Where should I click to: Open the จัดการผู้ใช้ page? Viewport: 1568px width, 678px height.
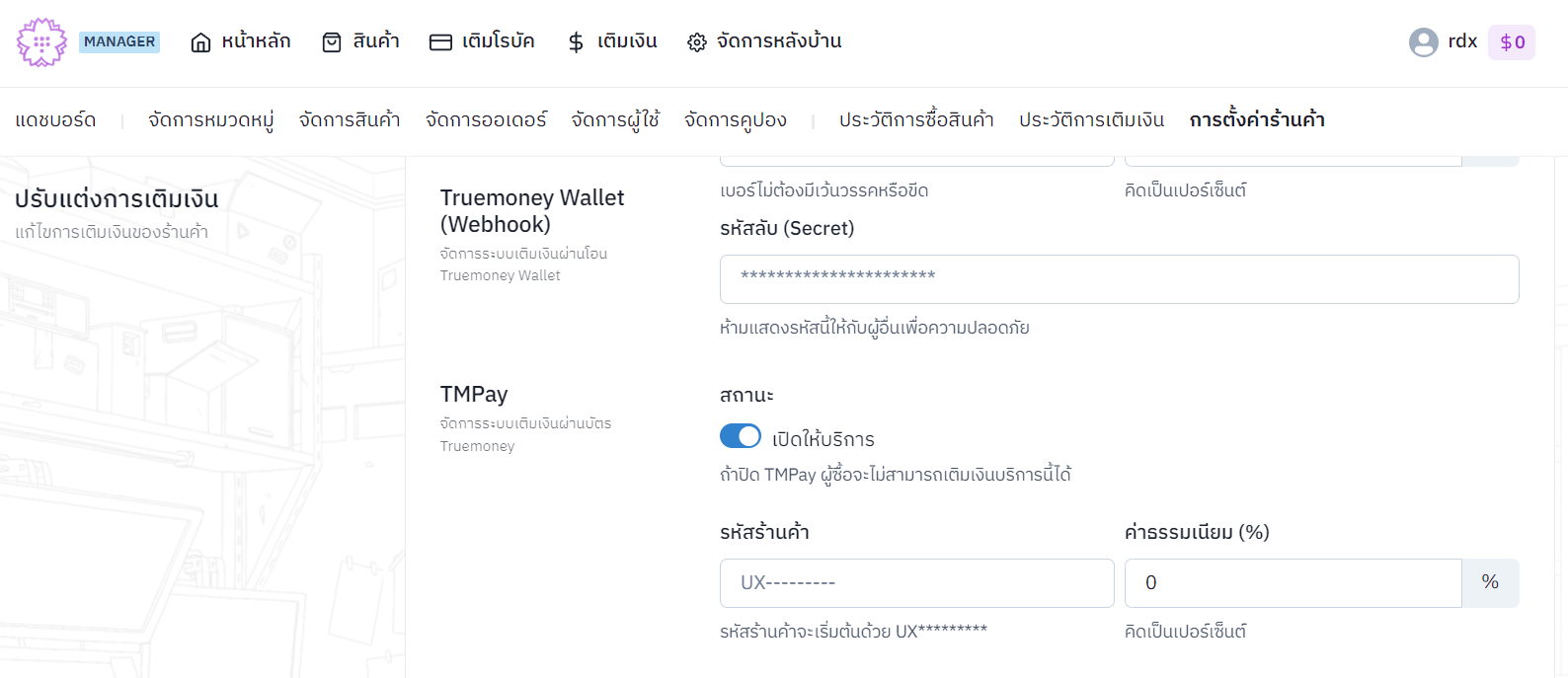615,120
